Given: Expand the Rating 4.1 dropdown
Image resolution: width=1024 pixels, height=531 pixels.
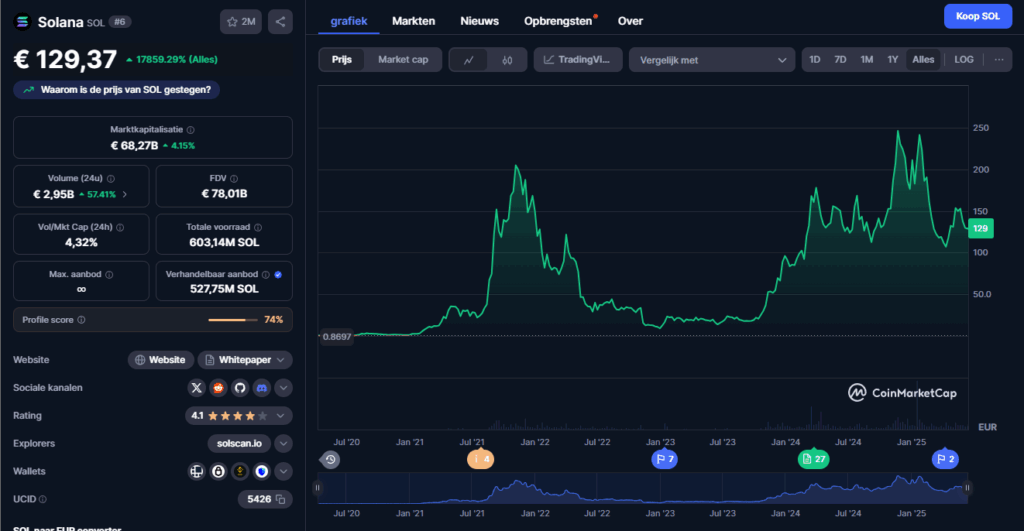Looking at the screenshot, I should (281, 416).
